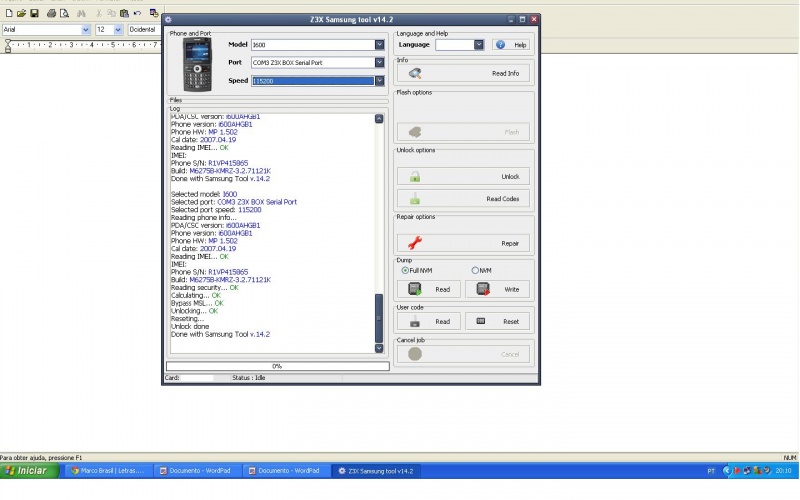Click log line 'Calculating... OK'

coord(196,295)
